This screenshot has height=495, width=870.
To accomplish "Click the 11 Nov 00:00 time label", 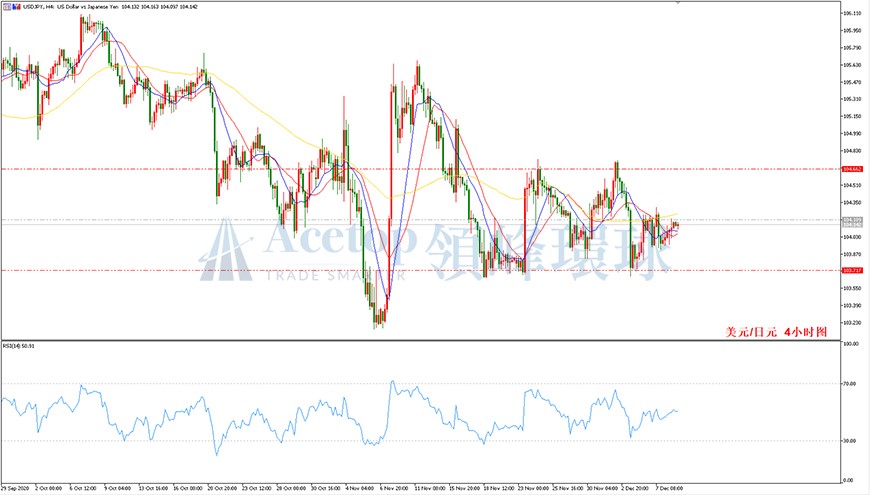I will [x=429, y=488].
